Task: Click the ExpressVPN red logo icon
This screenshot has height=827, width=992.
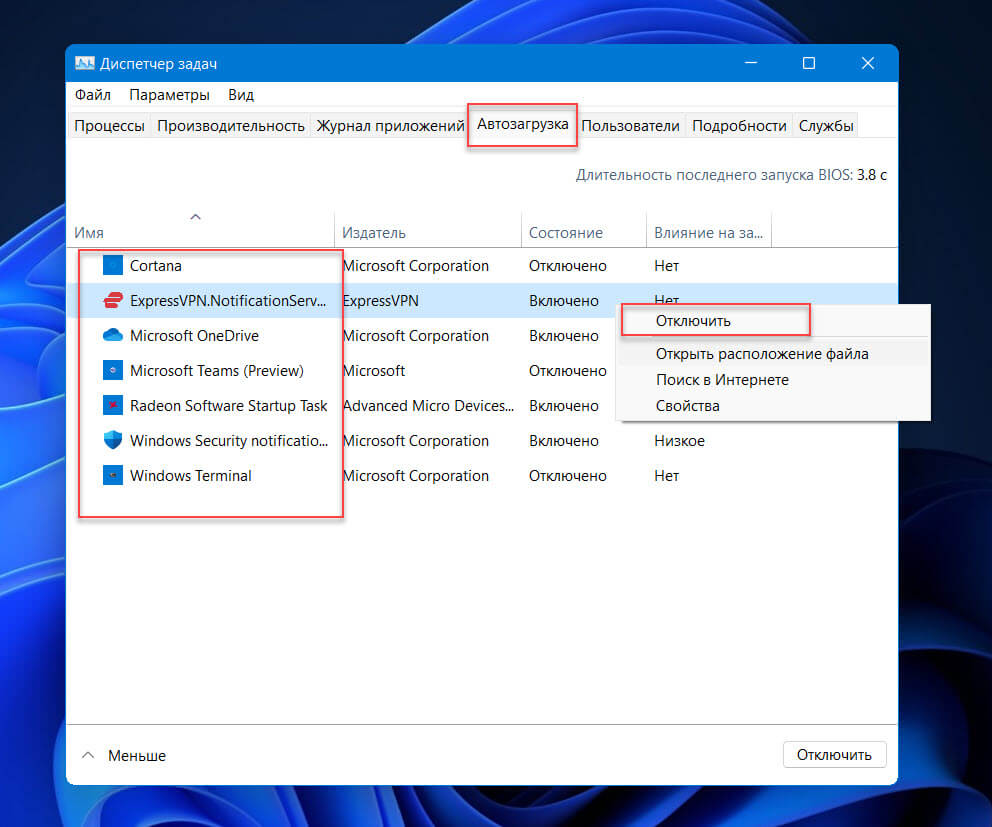Action: pyautogui.click(x=113, y=300)
